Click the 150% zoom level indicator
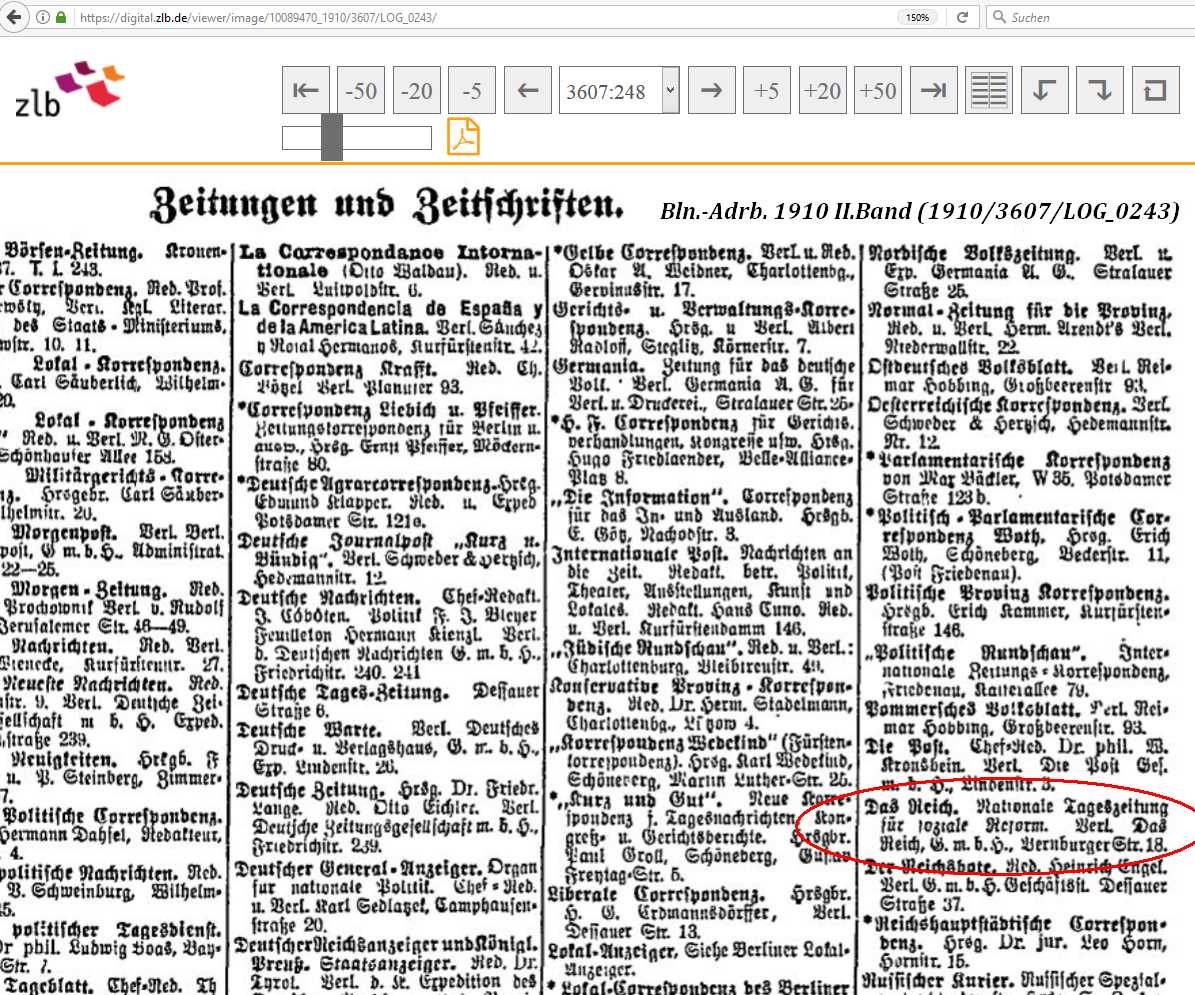The width and height of the screenshot is (1195, 995). click(917, 17)
